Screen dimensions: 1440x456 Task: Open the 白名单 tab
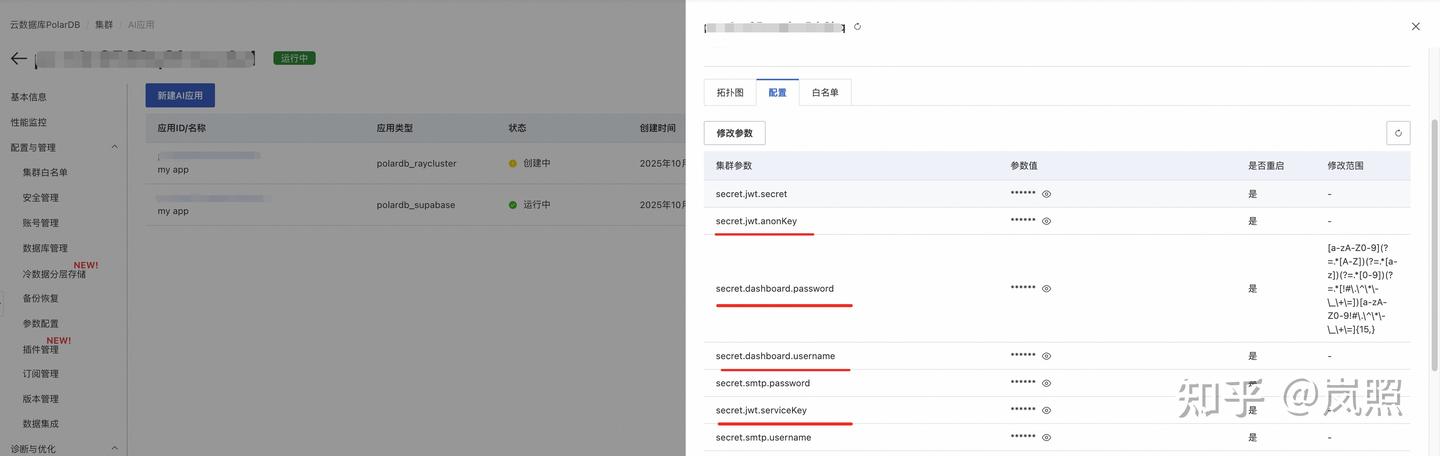pyautogui.click(x=825, y=92)
